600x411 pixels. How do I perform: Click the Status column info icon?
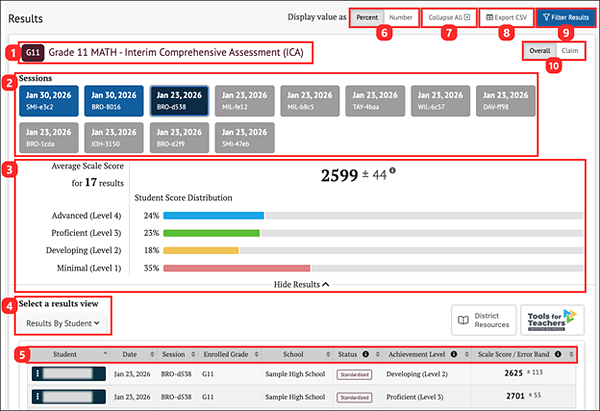tap(365, 354)
